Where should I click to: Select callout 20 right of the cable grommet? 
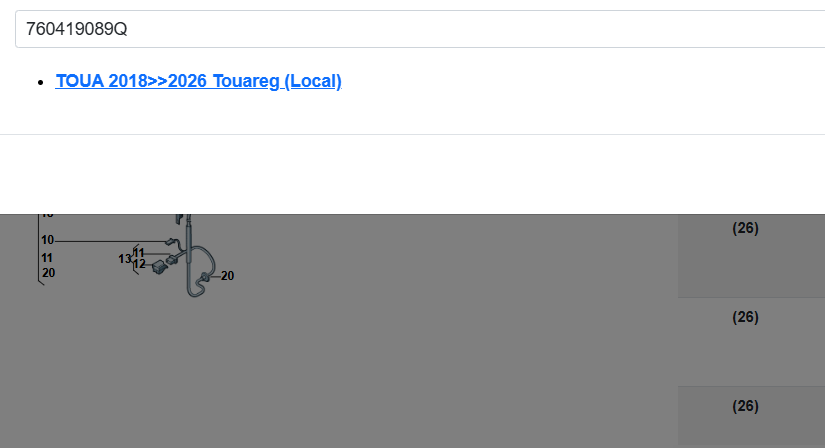point(227,276)
